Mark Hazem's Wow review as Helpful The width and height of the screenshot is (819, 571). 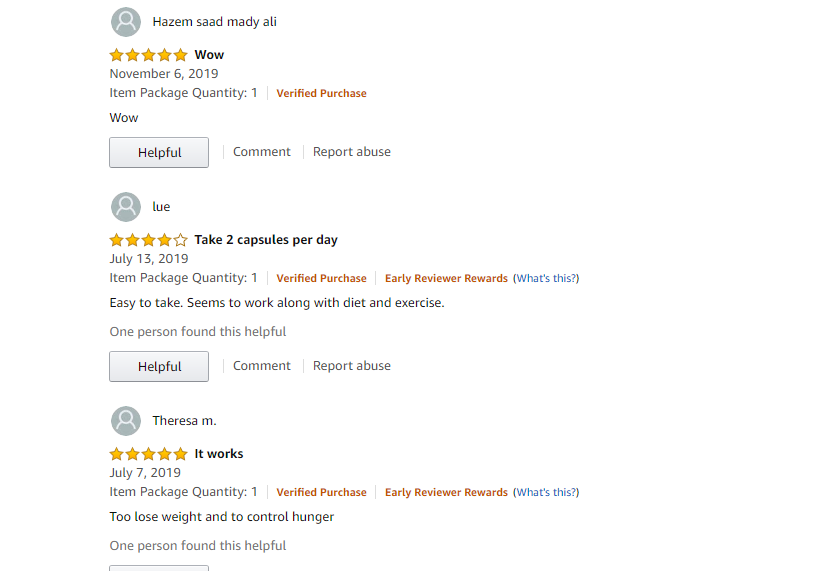click(x=159, y=153)
